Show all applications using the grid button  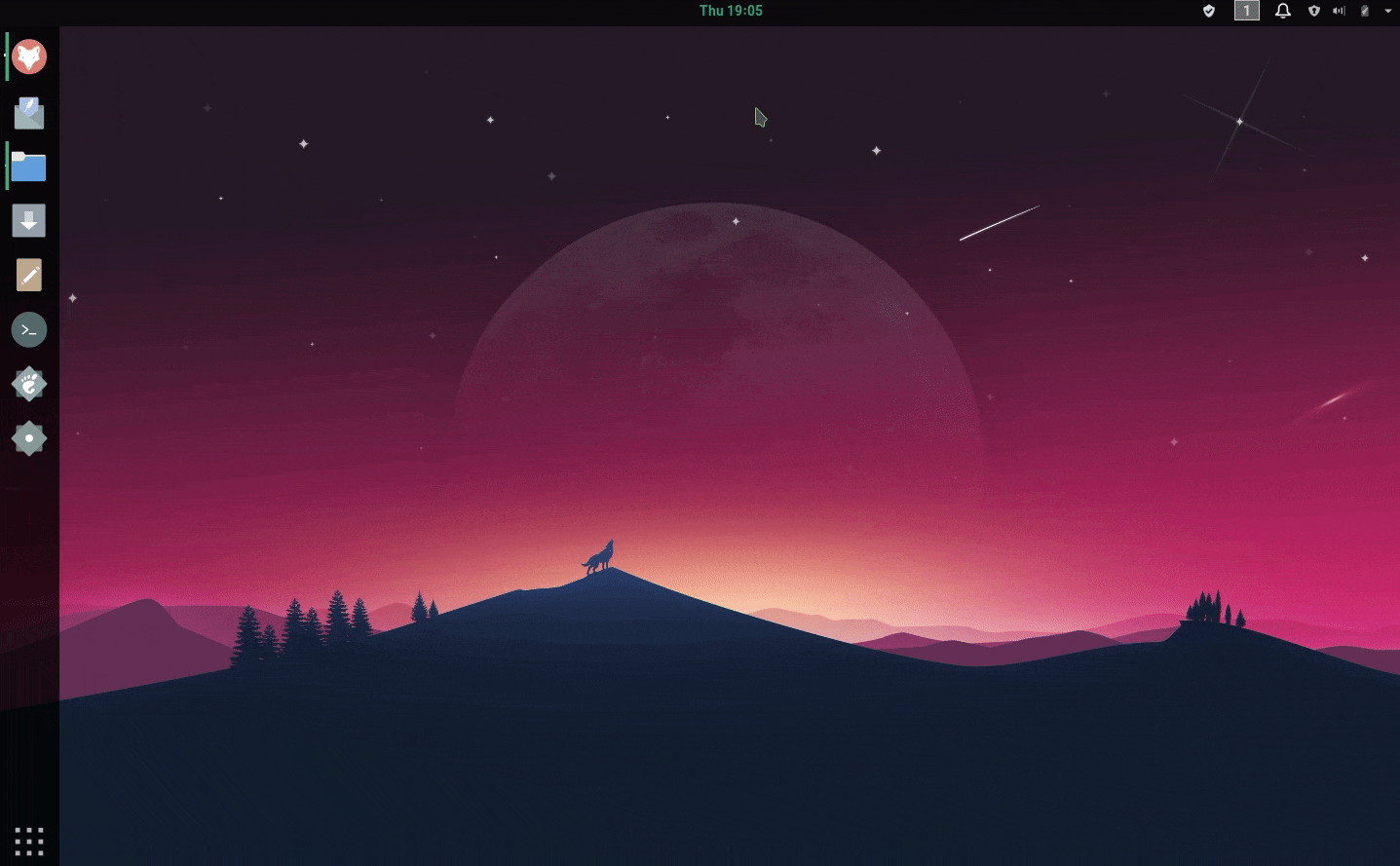[29, 842]
